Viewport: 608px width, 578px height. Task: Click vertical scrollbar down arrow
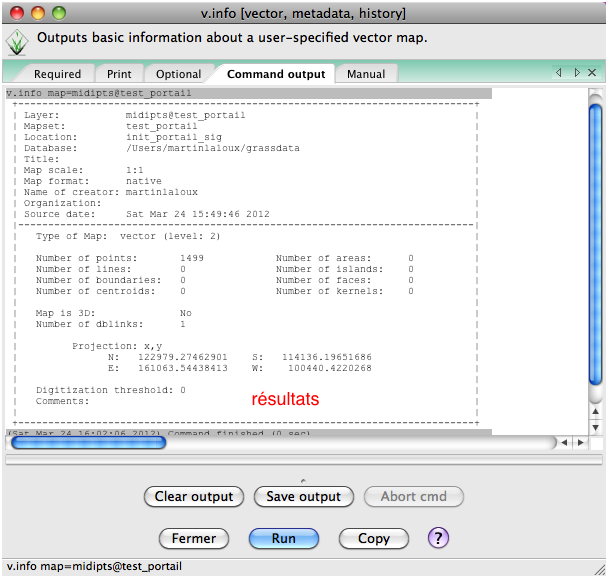[x=595, y=427]
